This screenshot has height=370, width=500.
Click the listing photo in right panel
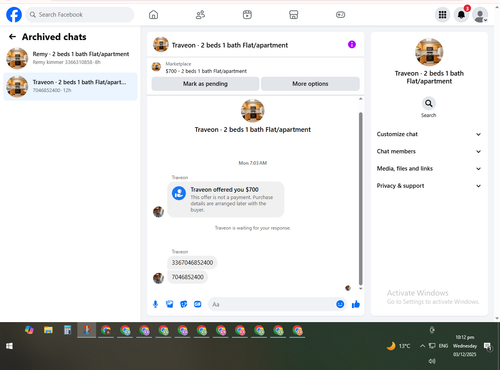click(x=429, y=52)
